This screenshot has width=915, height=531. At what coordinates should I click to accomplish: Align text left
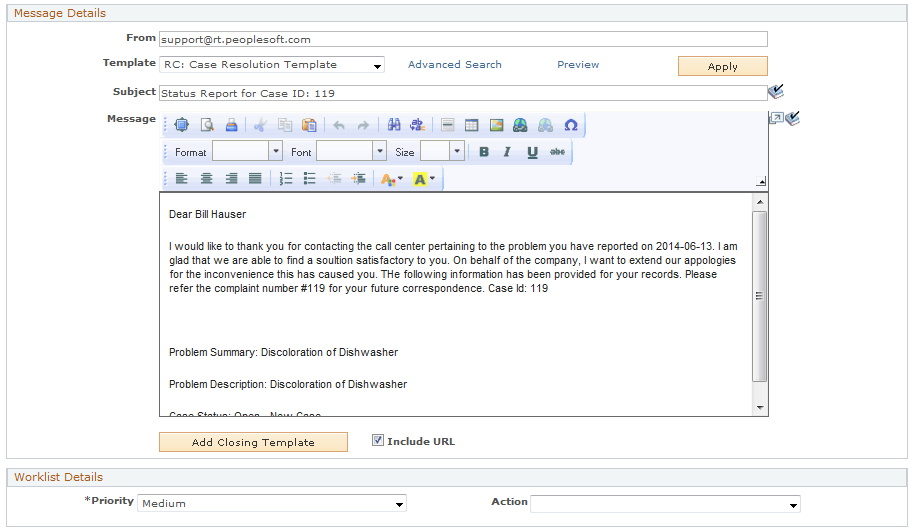coord(181,179)
